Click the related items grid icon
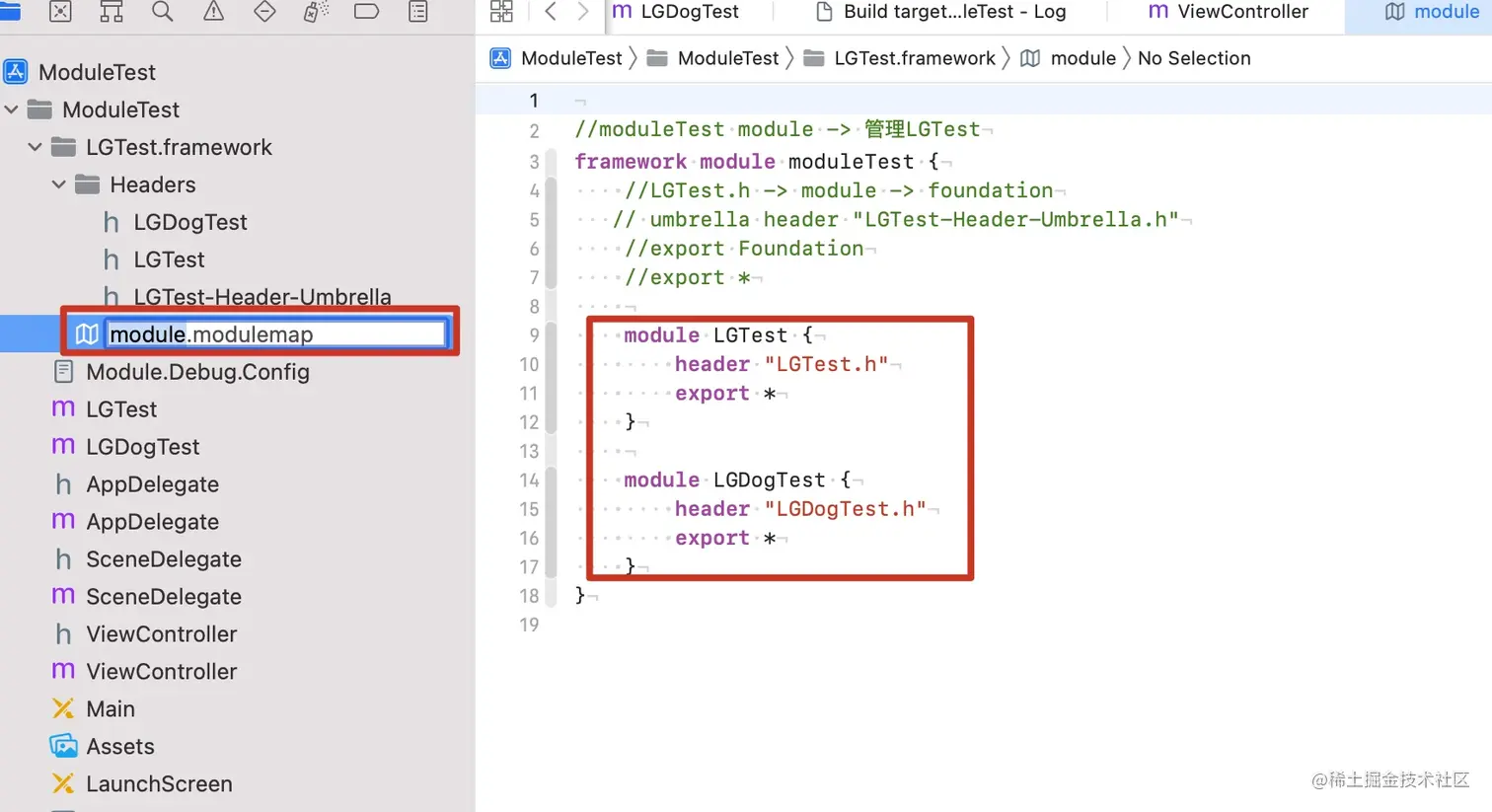Image resolution: width=1492 pixels, height=812 pixels. click(x=502, y=12)
